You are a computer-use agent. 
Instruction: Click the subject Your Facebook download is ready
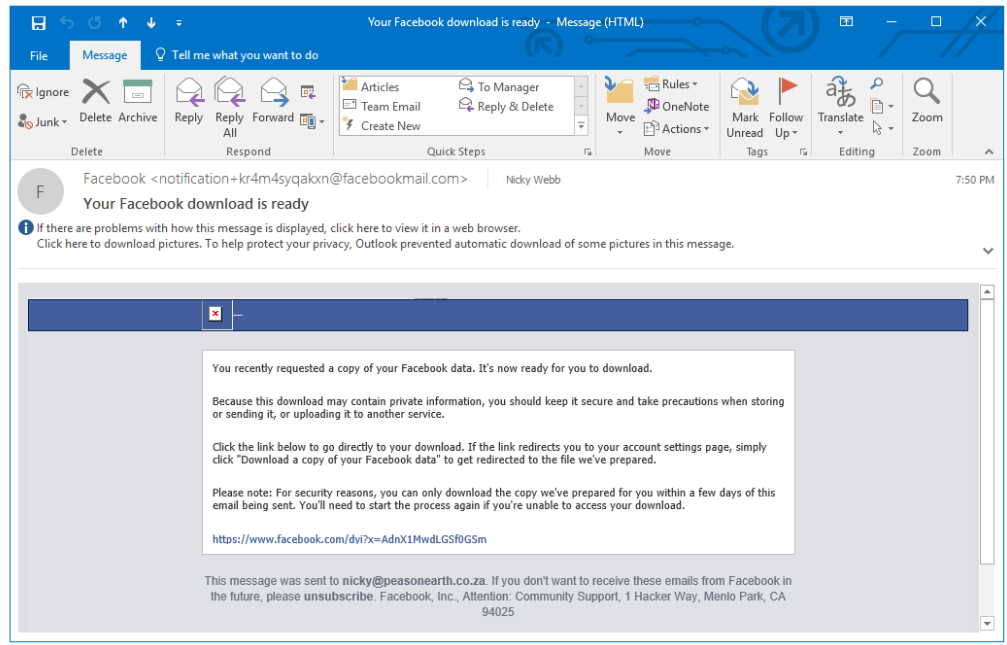pyautogui.click(x=196, y=204)
